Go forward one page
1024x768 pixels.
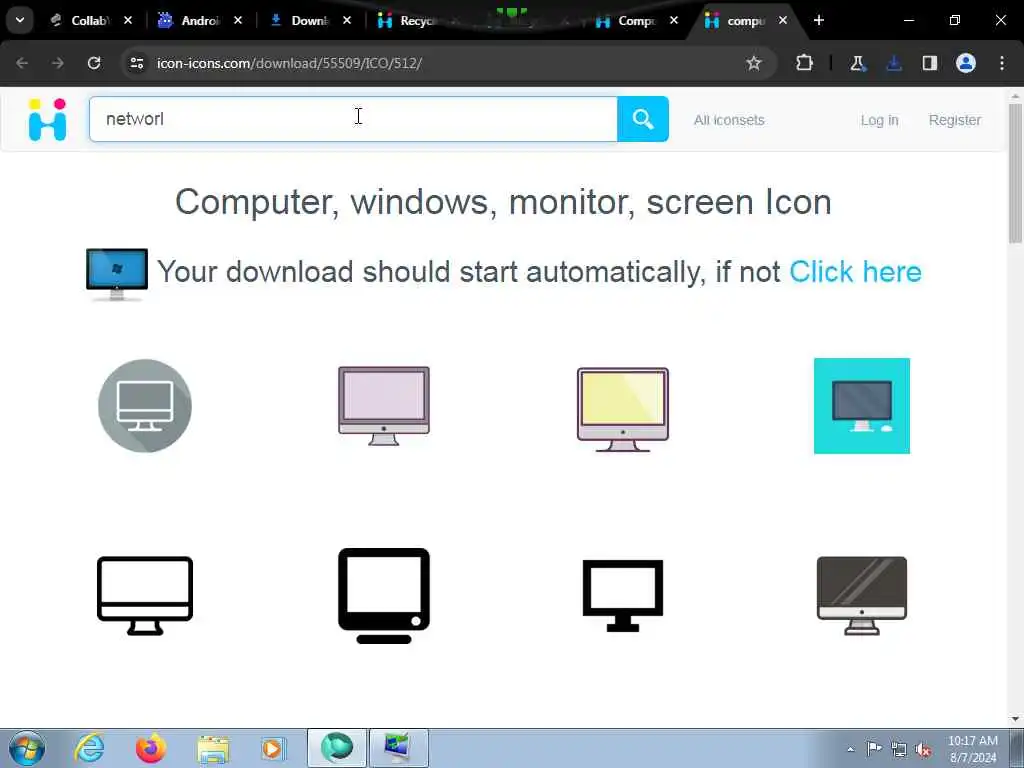click(x=58, y=63)
